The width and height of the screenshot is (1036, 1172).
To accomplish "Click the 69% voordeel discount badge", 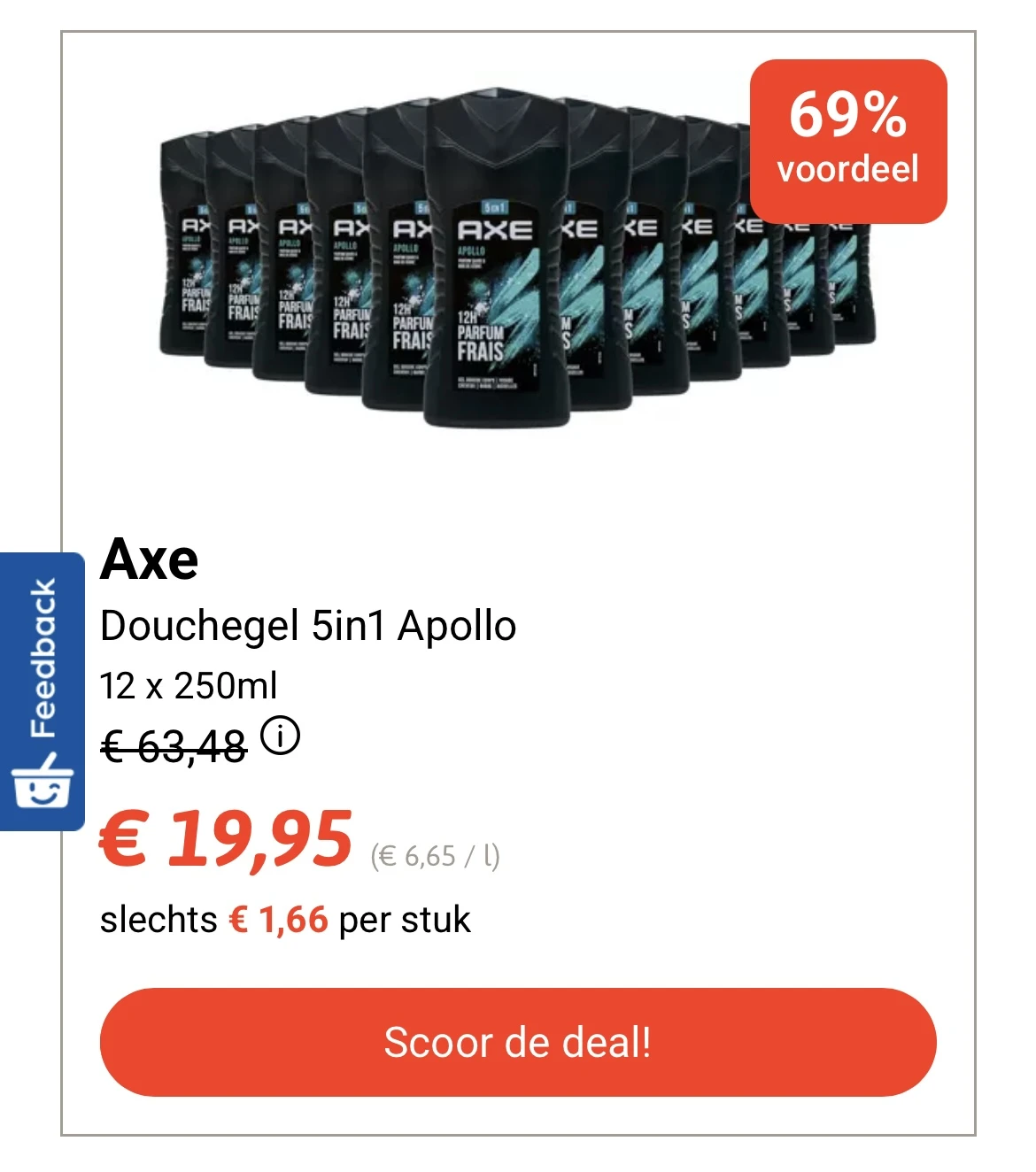I will (x=847, y=141).
